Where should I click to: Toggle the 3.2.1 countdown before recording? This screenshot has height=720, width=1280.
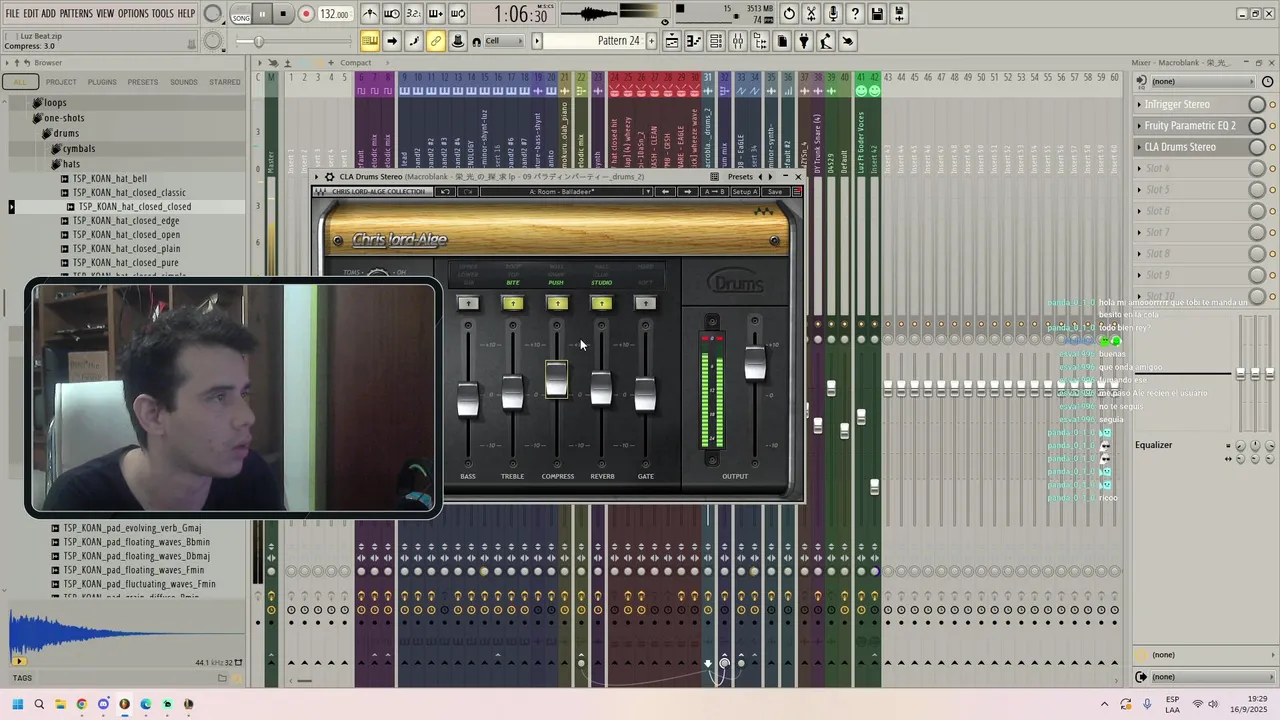pyautogui.click(x=414, y=14)
